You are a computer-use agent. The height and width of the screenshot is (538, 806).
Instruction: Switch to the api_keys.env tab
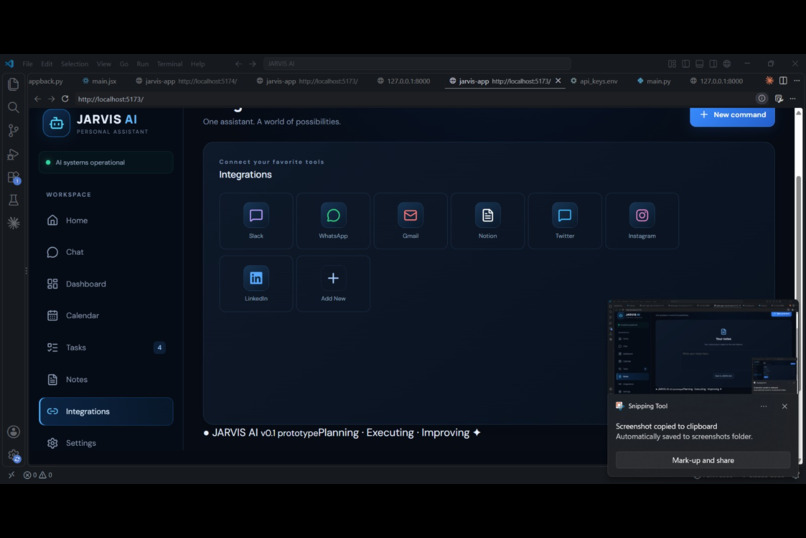pyautogui.click(x=595, y=81)
